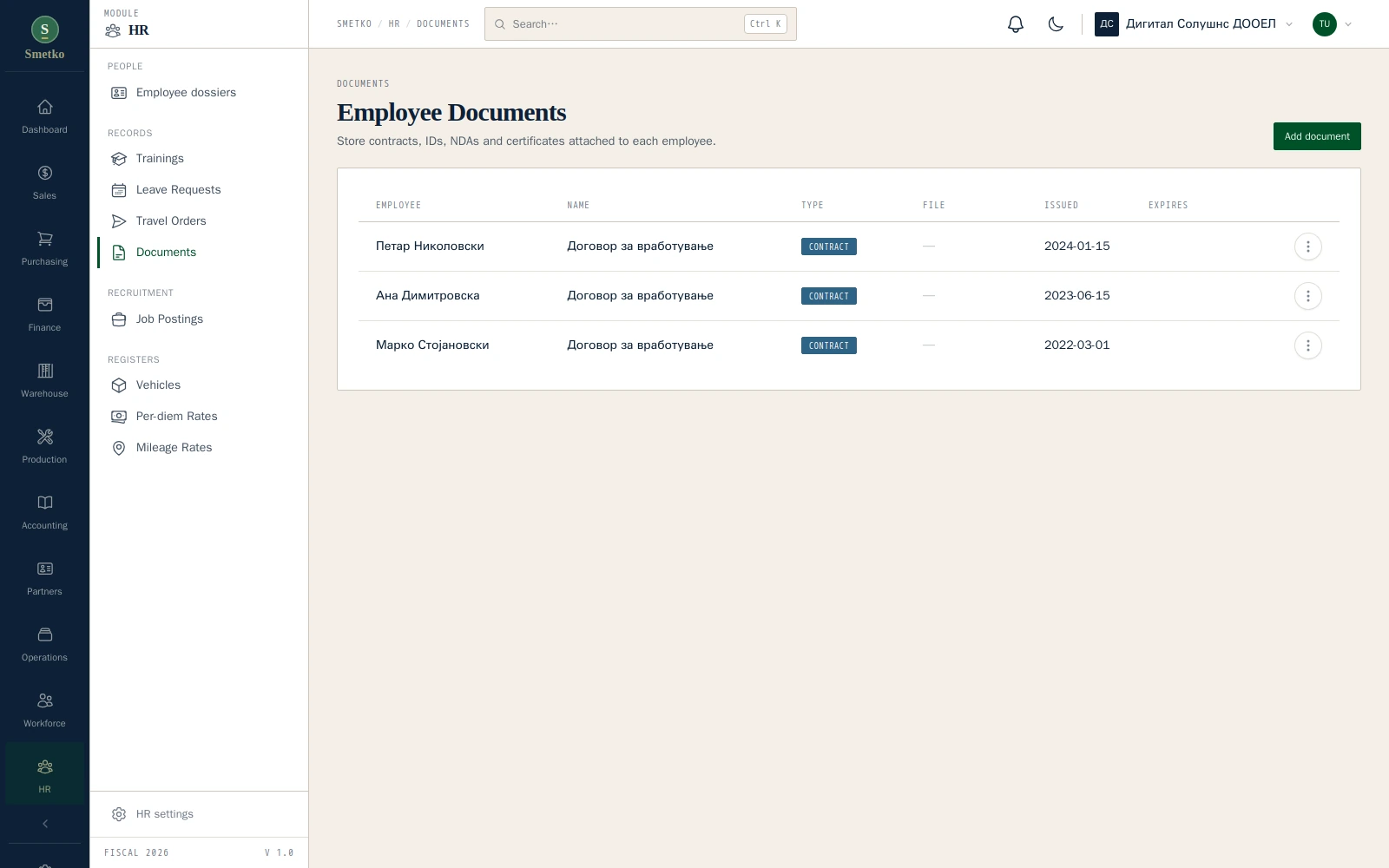Image resolution: width=1389 pixels, height=868 pixels.
Task: Click the SMETKO breadcrumb link
Action: tap(354, 24)
